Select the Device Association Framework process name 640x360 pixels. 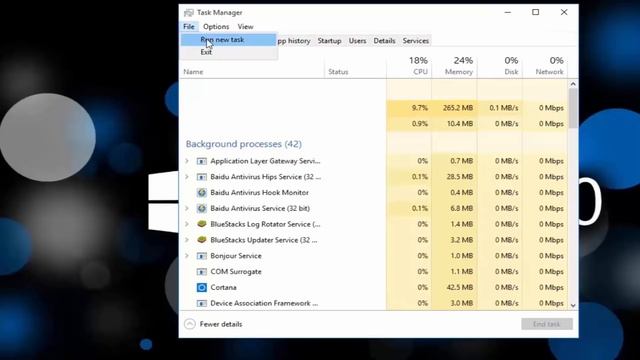[264, 303]
